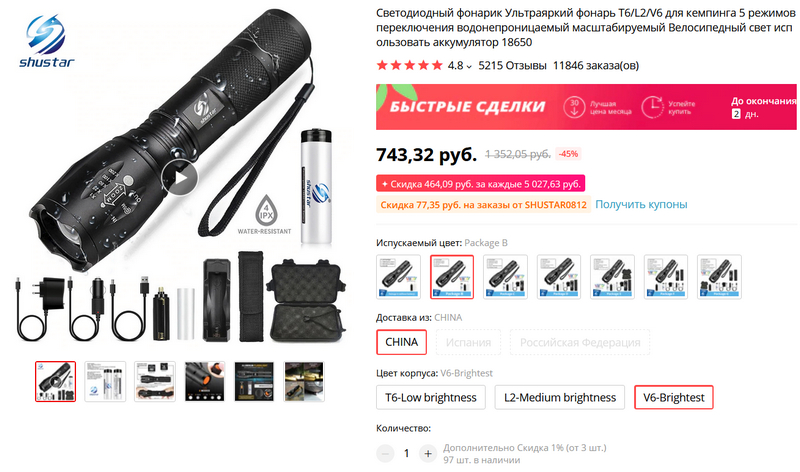This screenshot has width=800, height=472.
Task: View the second gallery thumbnail with batteries
Action: coord(105,382)
